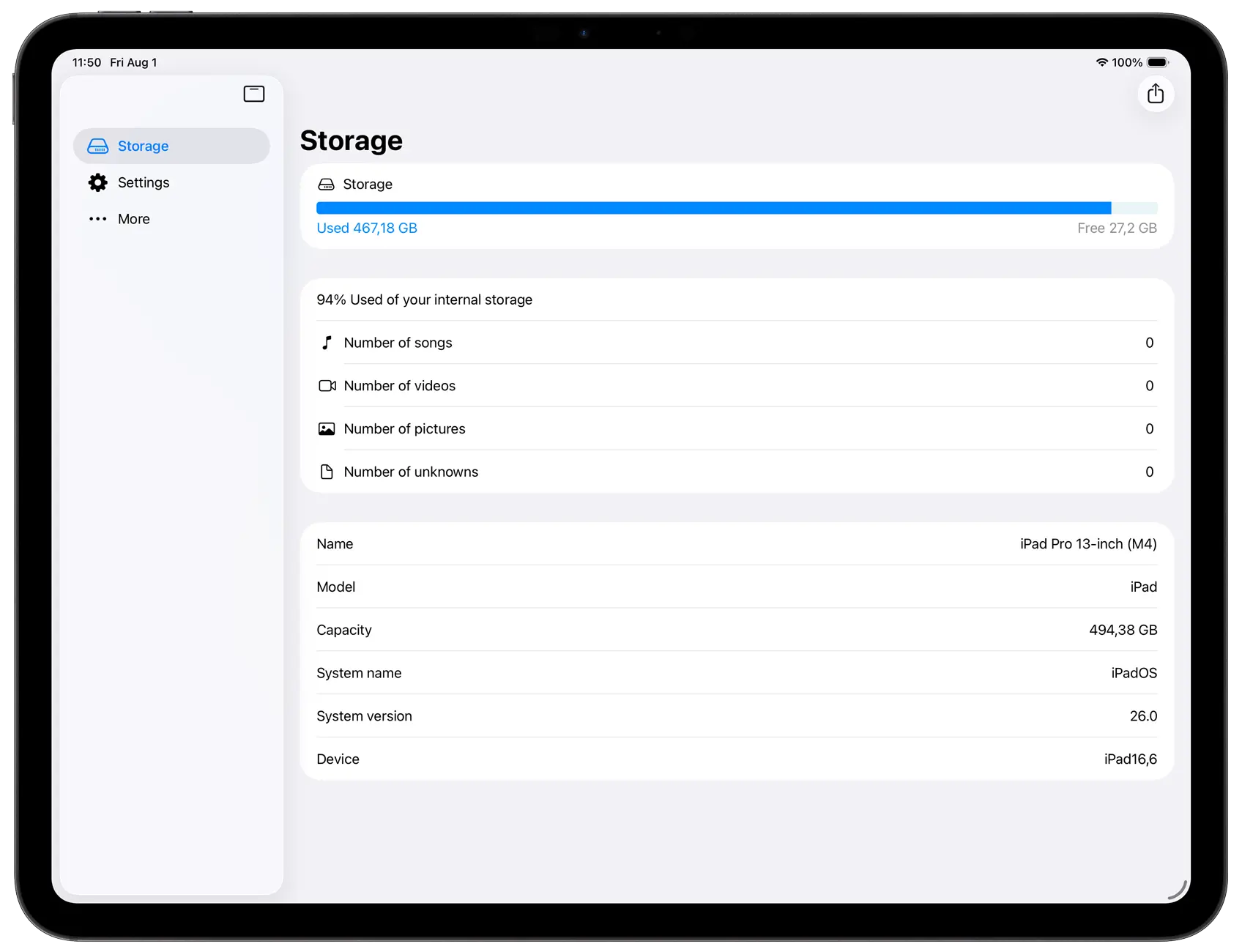Select the Number of unknowns row
1242x952 pixels.
(737, 472)
